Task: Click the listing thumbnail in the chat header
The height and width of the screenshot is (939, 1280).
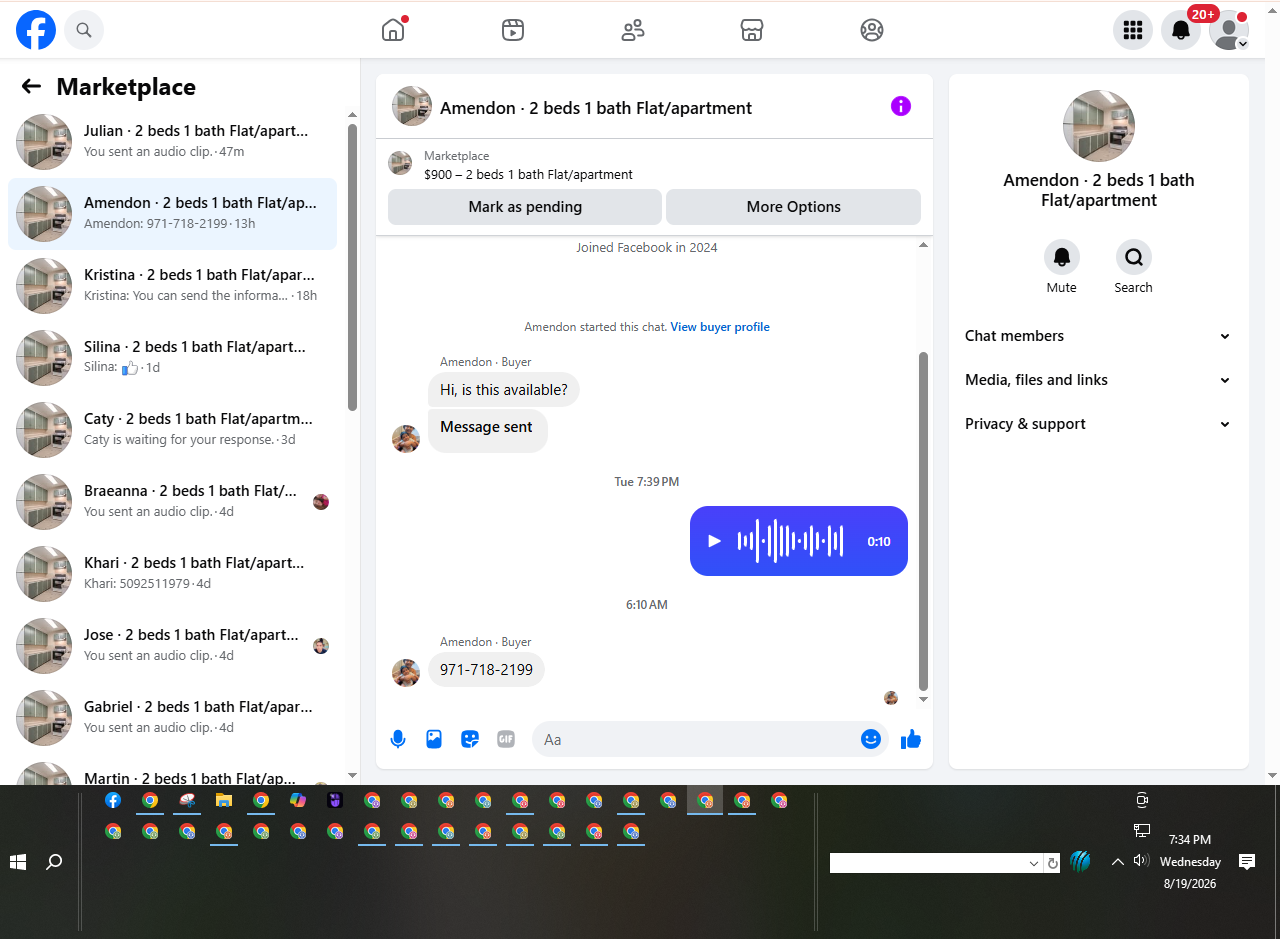Action: [412, 106]
